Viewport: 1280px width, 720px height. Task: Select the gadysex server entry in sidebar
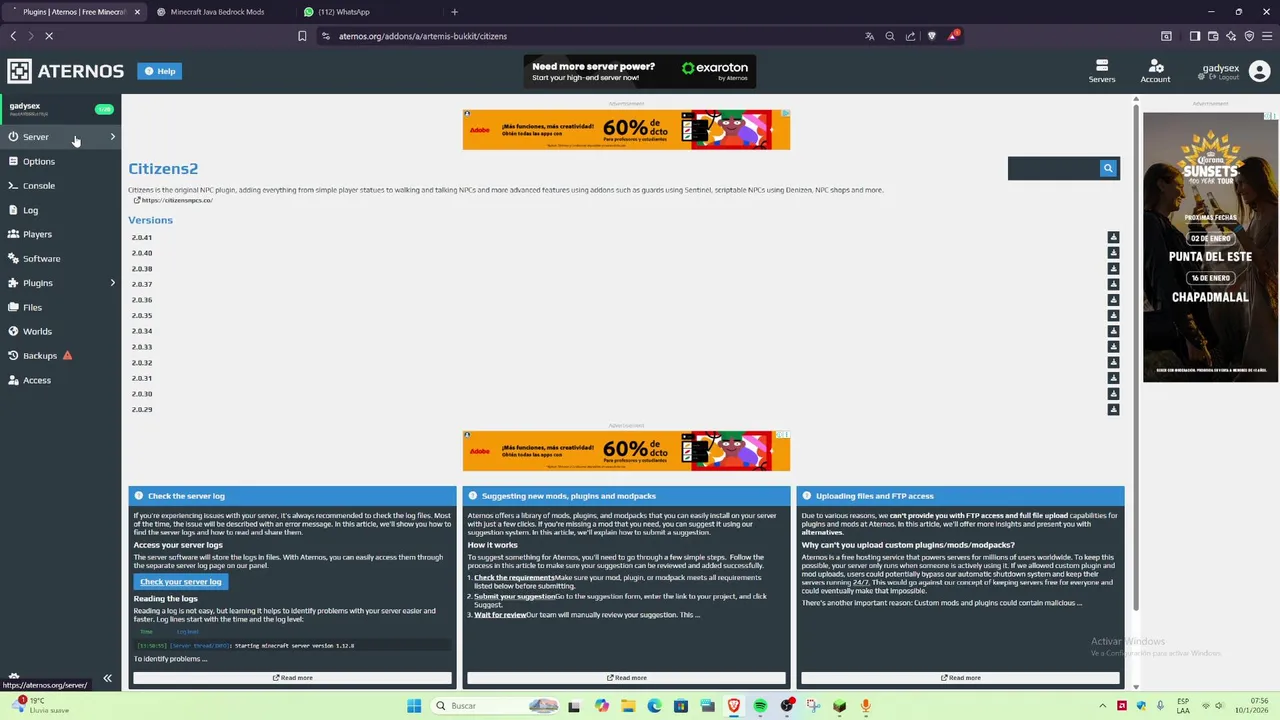pyautogui.click(x=60, y=108)
